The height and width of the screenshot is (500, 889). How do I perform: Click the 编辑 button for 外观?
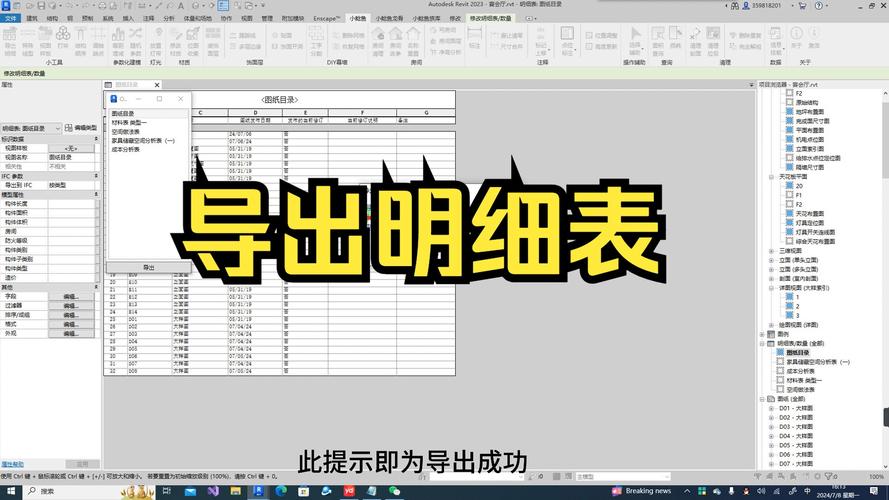click(x=71, y=333)
